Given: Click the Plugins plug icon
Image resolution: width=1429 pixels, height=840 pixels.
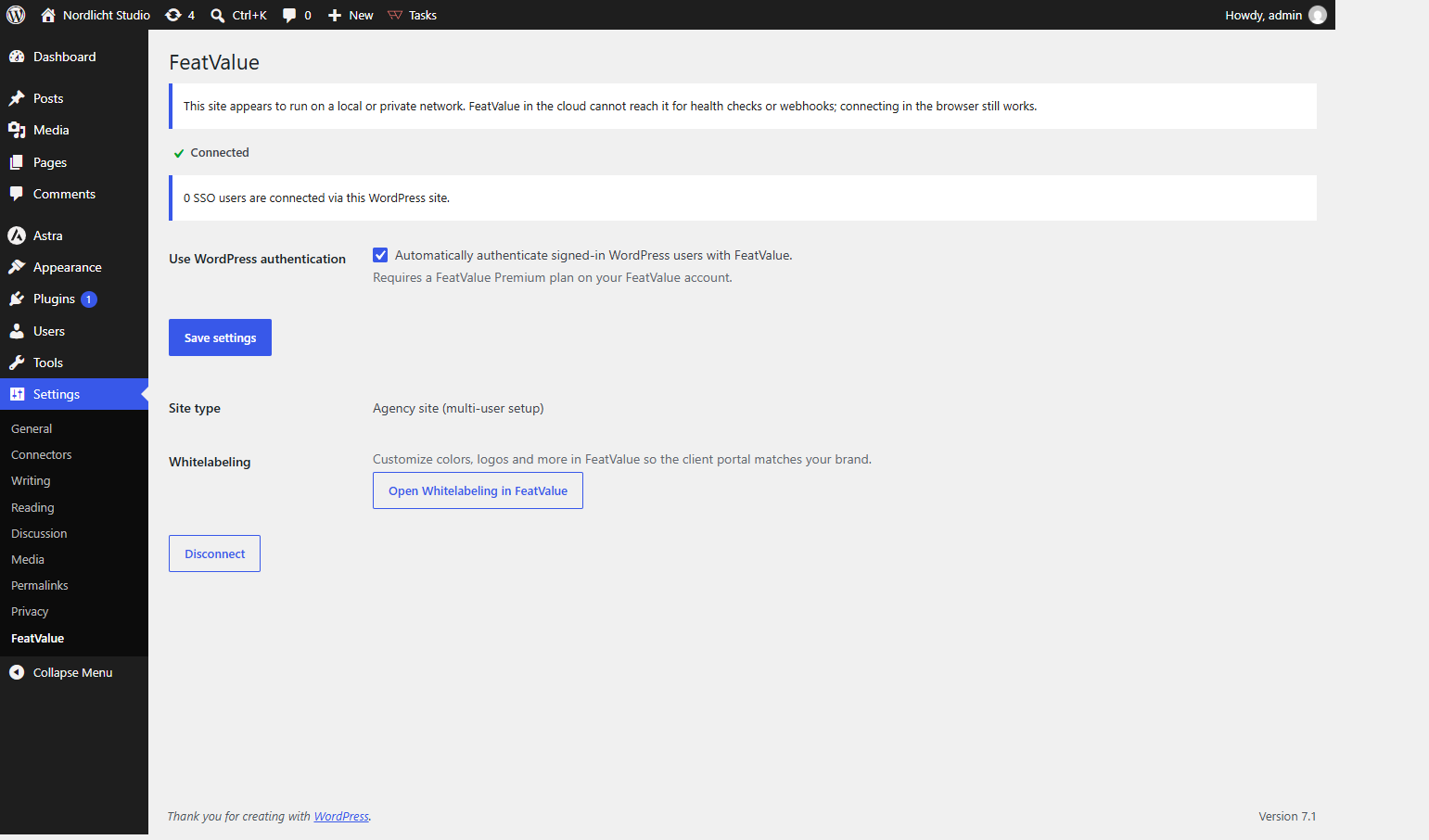Looking at the screenshot, I should coord(17,299).
